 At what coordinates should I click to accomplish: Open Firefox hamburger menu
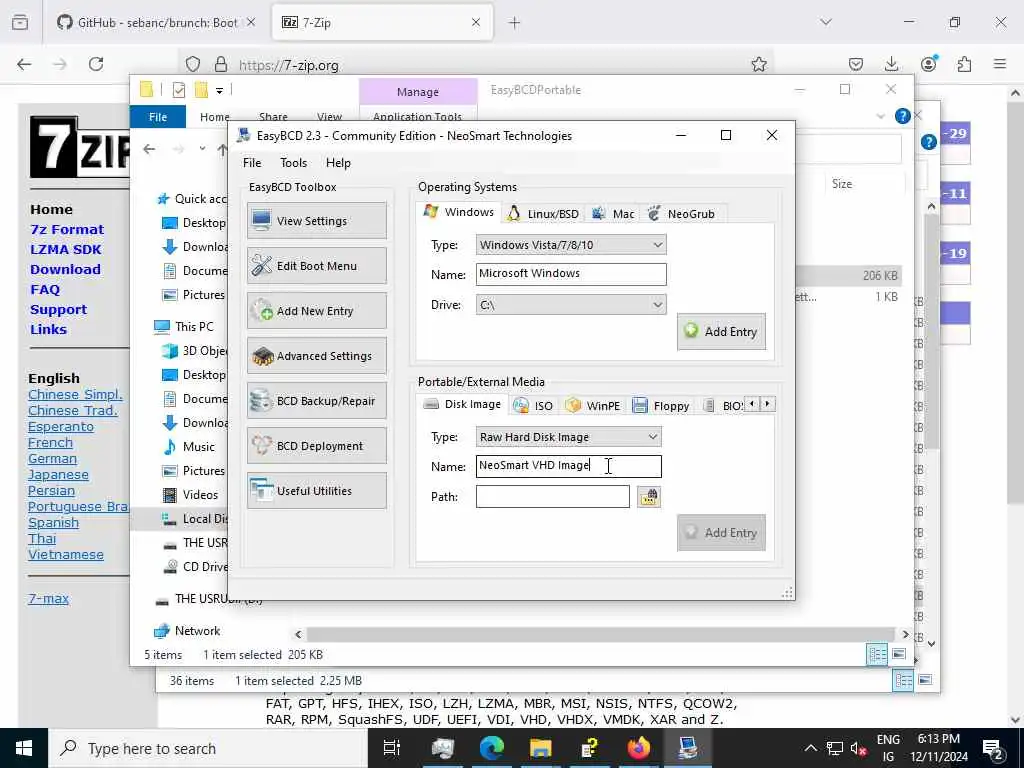click(x=1000, y=64)
